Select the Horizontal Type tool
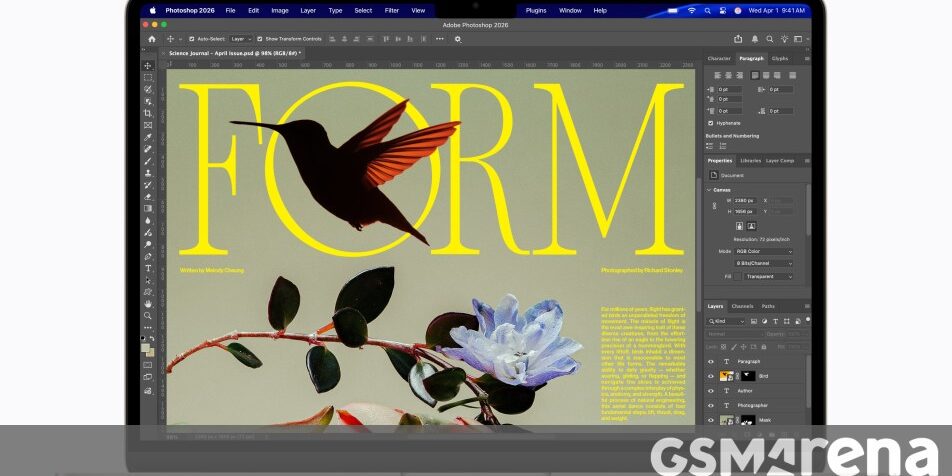 pos(148,268)
